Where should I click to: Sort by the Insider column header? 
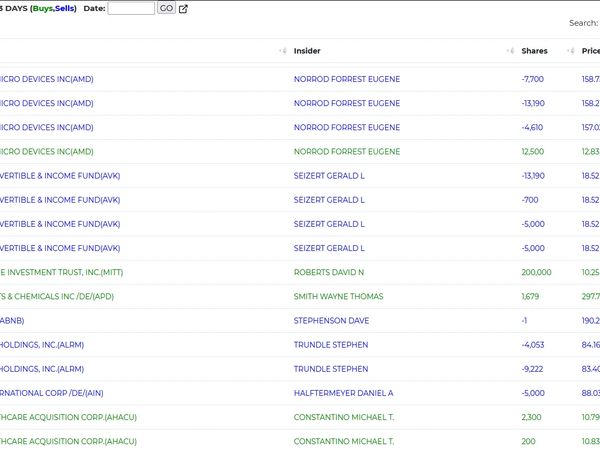click(x=307, y=51)
